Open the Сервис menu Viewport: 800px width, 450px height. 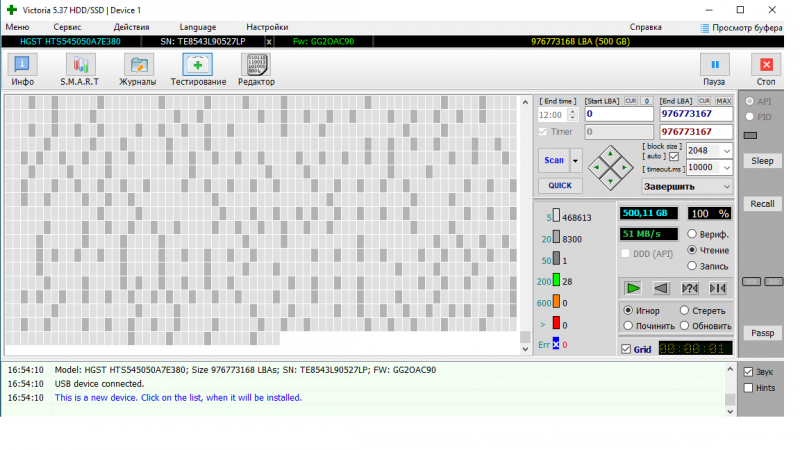coord(68,27)
